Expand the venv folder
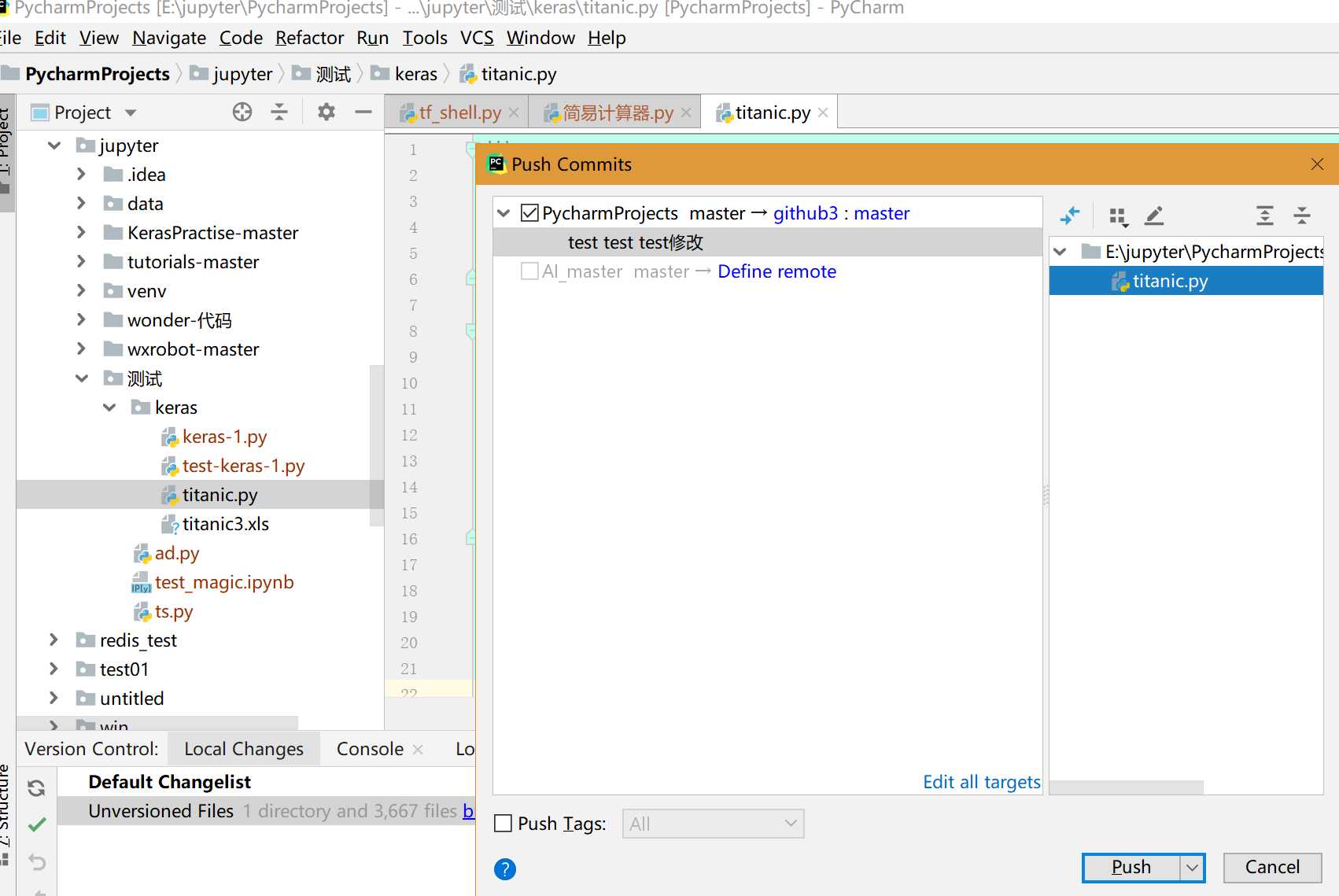Screen dimensions: 1339x896 (81, 291)
